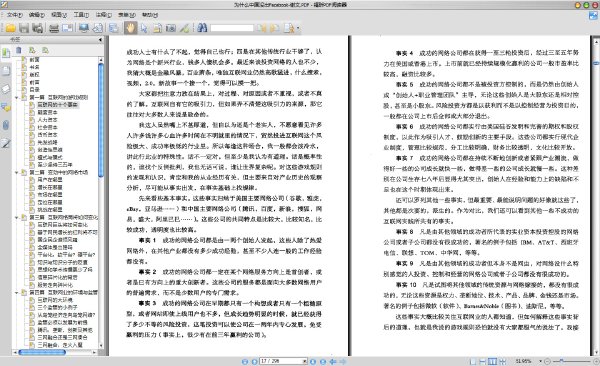Click the toolbar search text field
This screenshot has width=600, height=366.
[x=232, y=28]
